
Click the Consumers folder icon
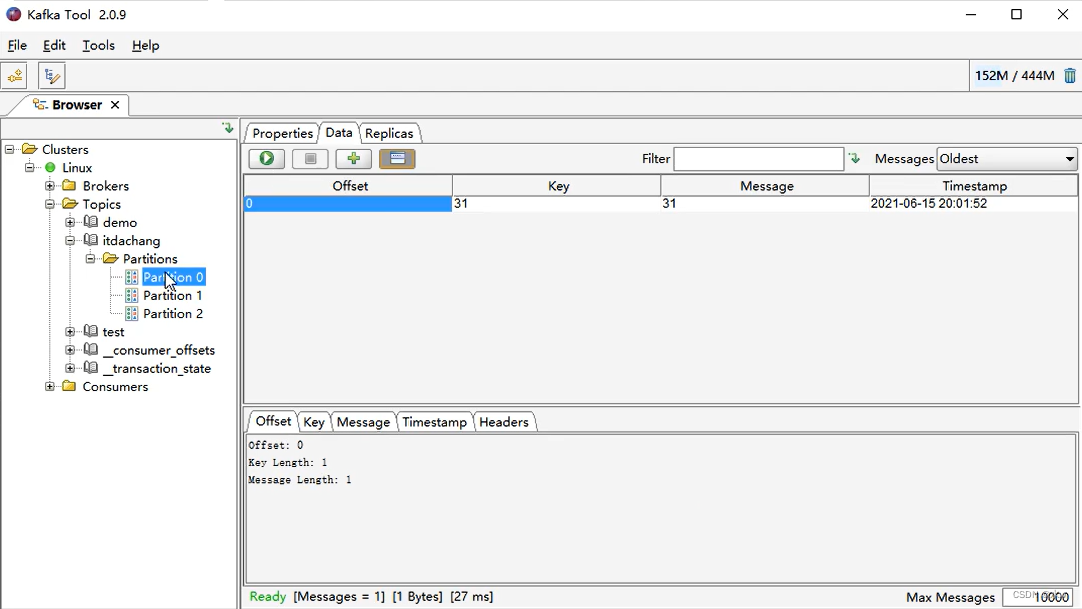pyautogui.click(x=69, y=386)
